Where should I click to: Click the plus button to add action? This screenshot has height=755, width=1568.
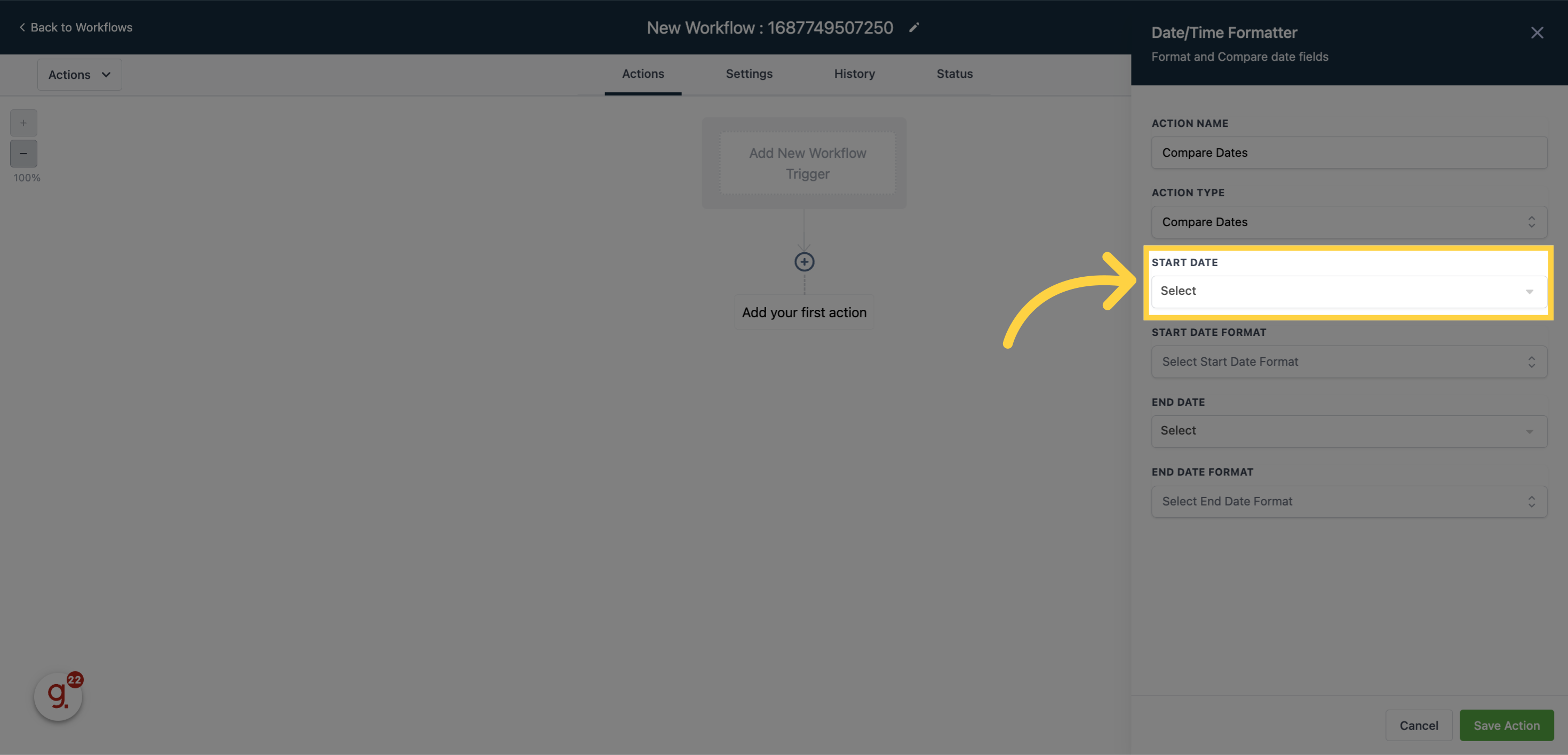coord(804,262)
